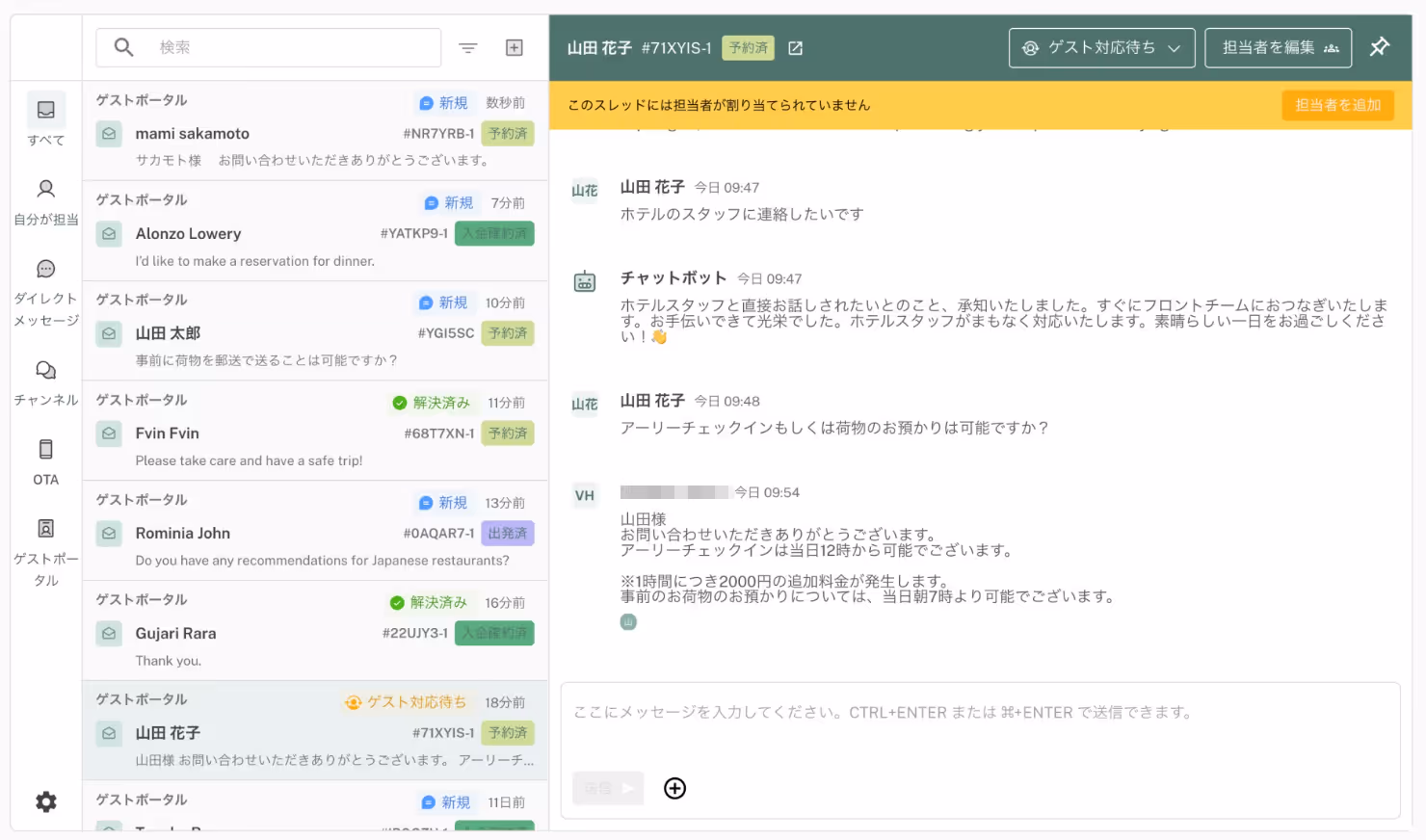Expand the ゲスト対応待ち status dropdown

[x=1102, y=47]
